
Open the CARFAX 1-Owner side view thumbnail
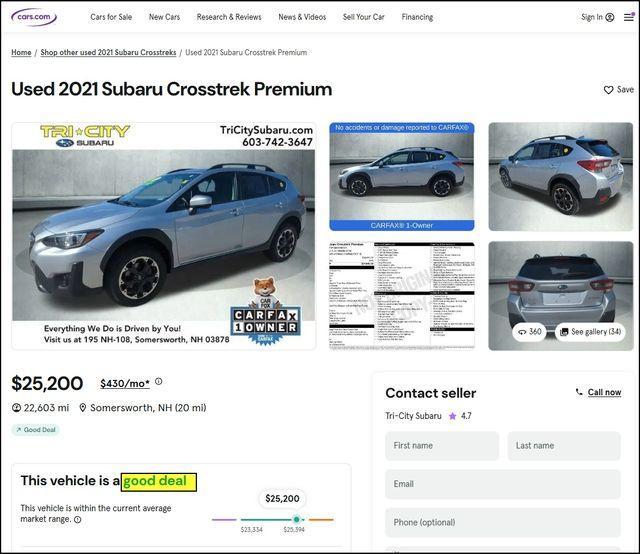(x=402, y=176)
